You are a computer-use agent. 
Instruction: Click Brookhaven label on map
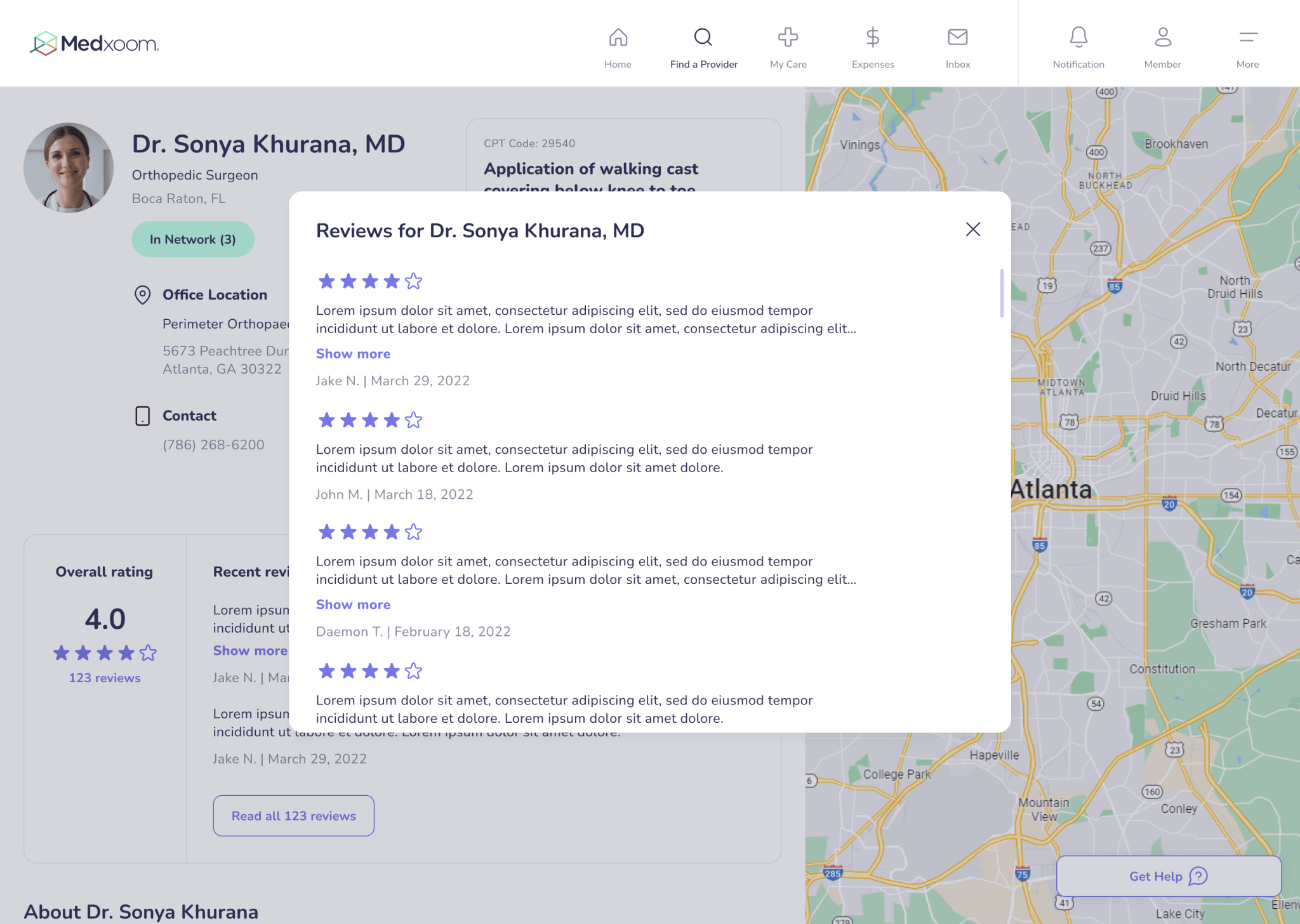click(x=1176, y=144)
